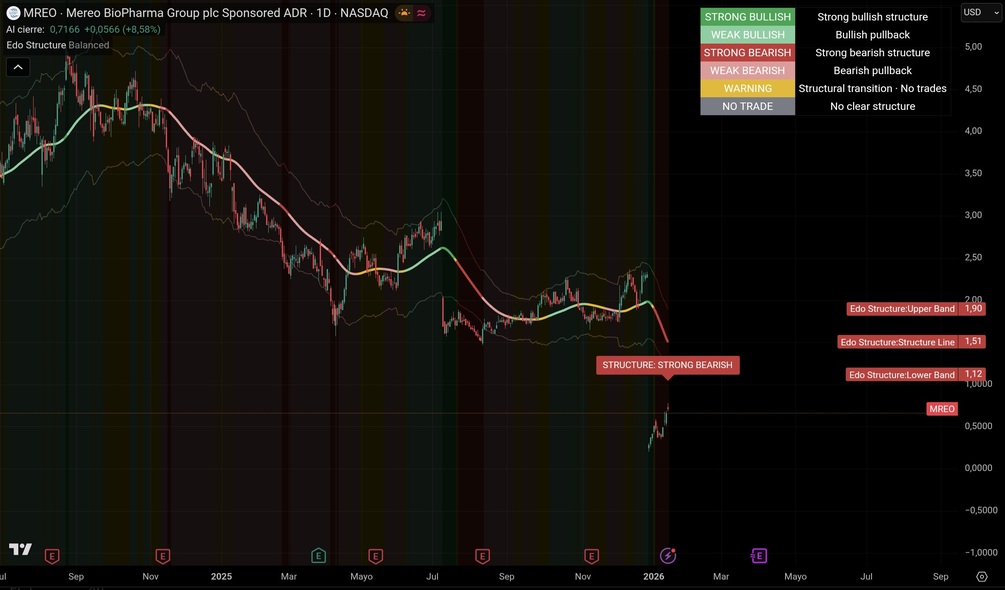Screen dimensions: 1005x590
Task: Click the pink data-mode wave icon
Action: [421, 13]
